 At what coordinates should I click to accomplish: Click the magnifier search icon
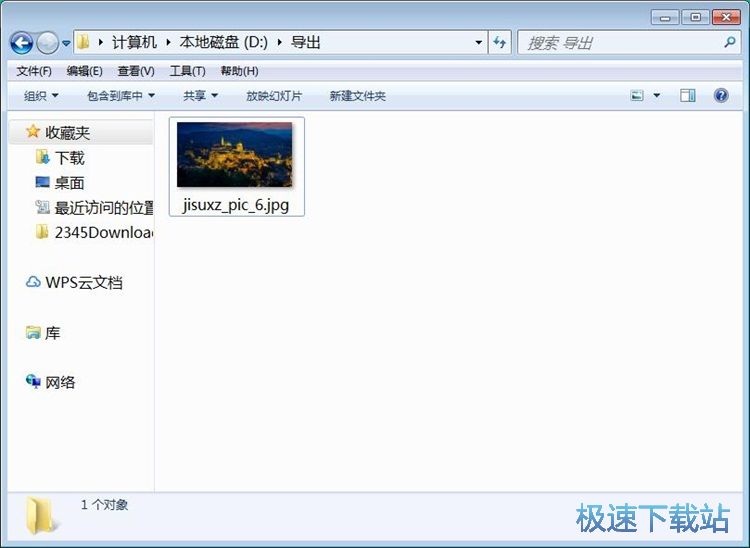tap(729, 43)
